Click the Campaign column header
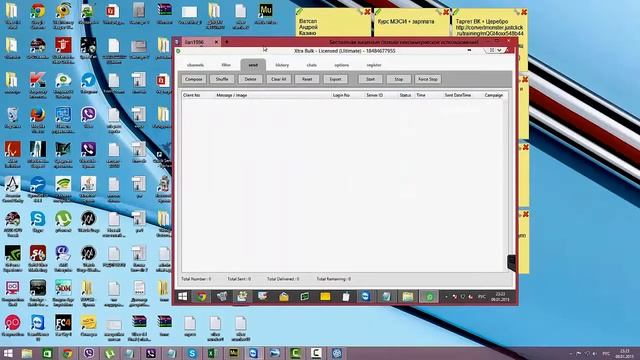Viewport: 640px width, 360px height. coord(493,95)
